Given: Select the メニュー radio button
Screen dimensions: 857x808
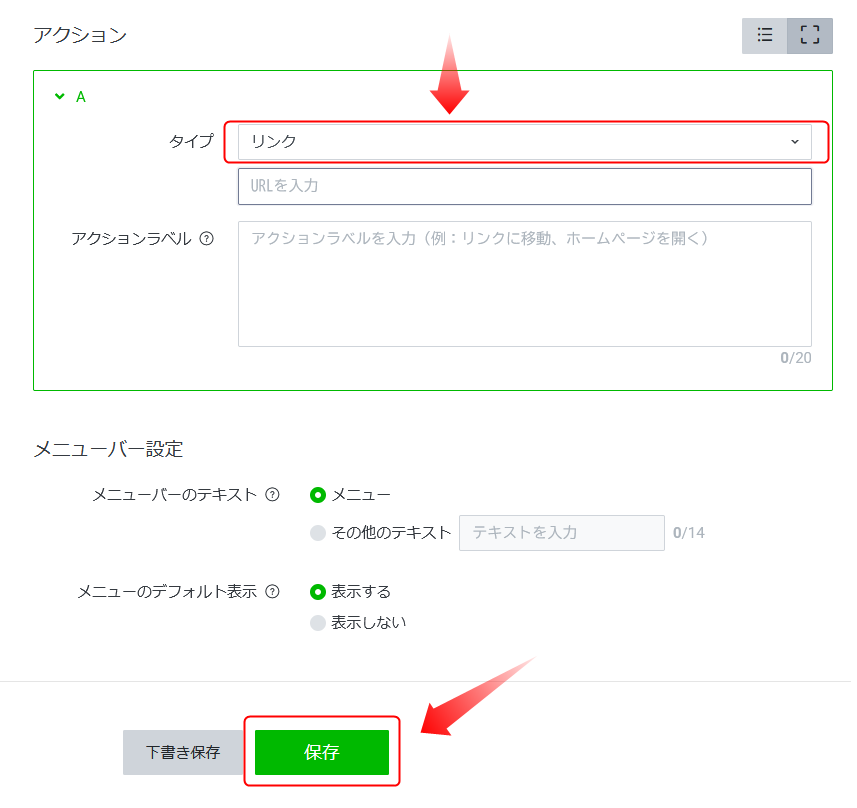Looking at the screenshot, I should (x=320, y=494).
